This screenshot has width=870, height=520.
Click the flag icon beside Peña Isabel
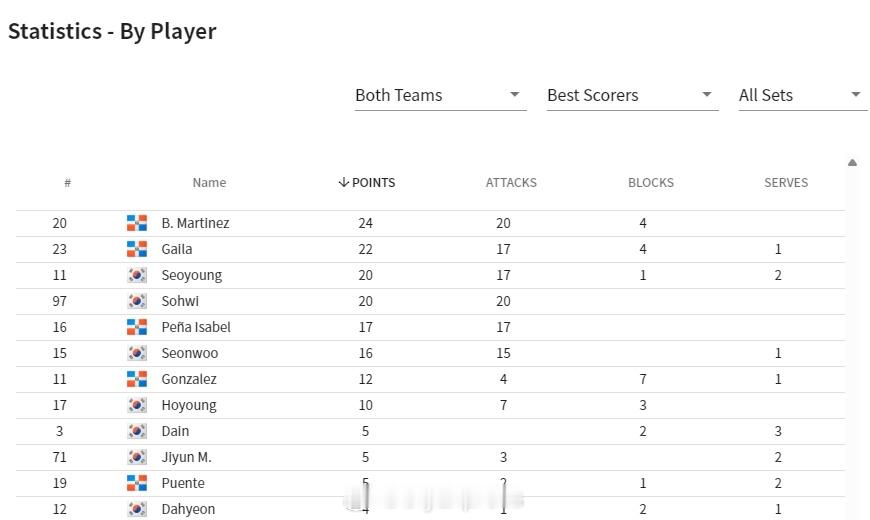[136, 327]
